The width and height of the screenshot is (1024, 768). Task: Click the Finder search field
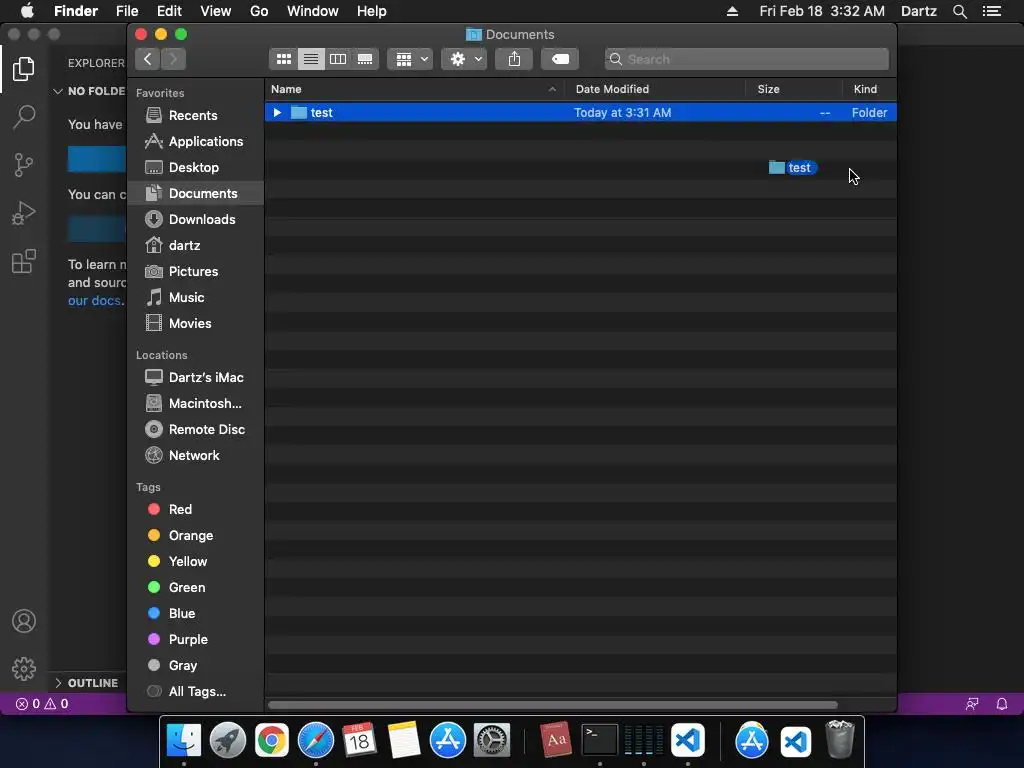click(747, 59)
